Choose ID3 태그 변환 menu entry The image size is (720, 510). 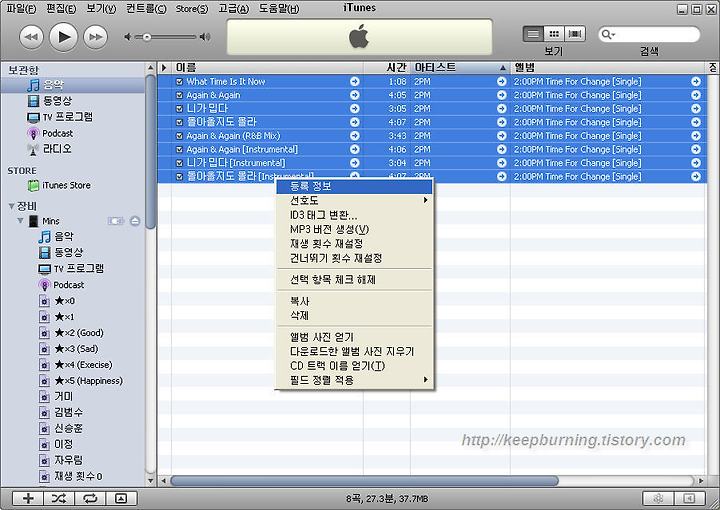point(354,215)
